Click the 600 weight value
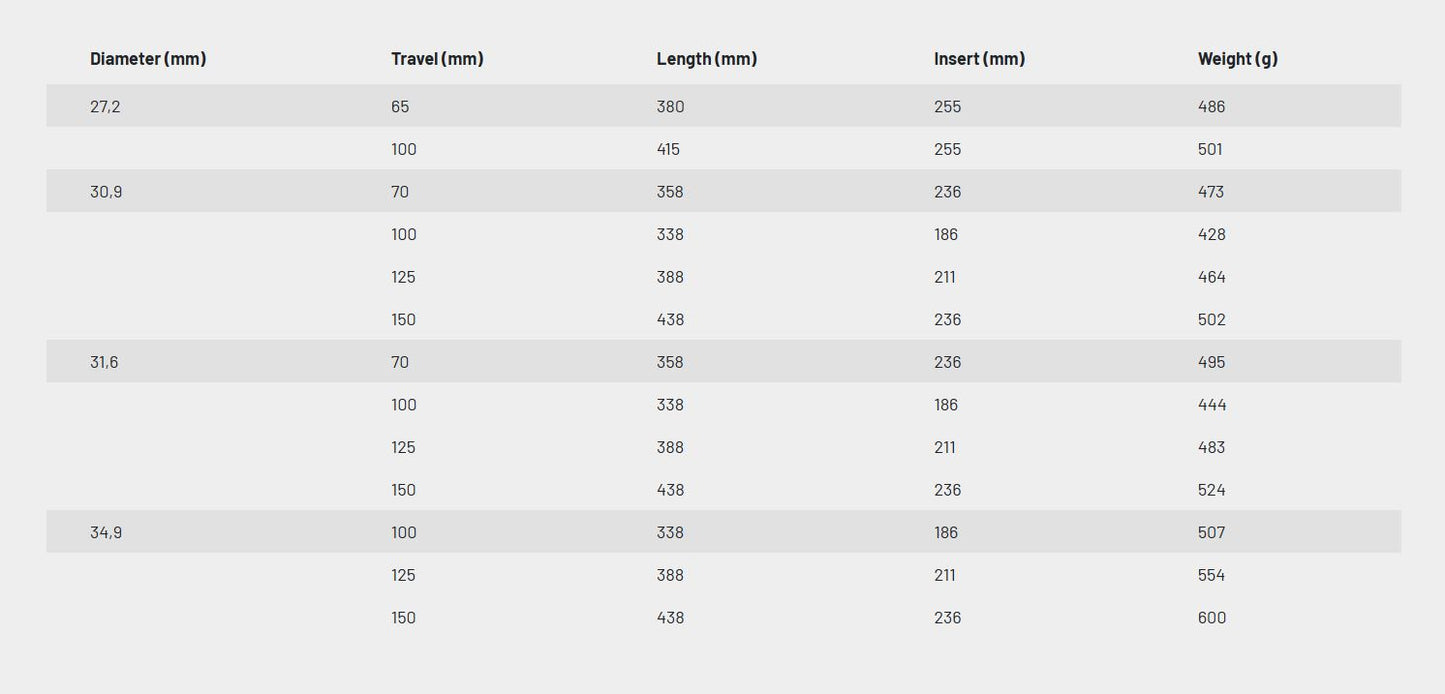Screen dimensions: 1445x694 pyautogui.click(x=1211, y=618)
